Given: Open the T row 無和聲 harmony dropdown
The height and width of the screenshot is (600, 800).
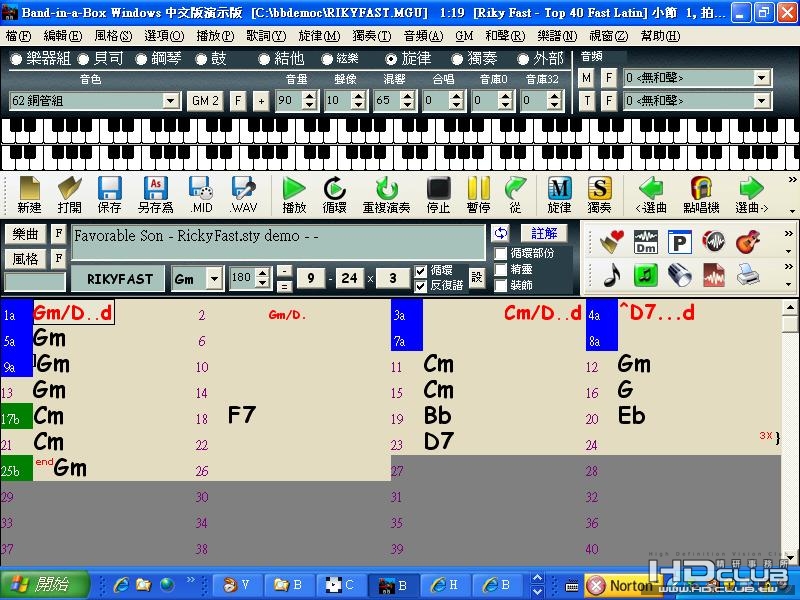Looking at the screenshot, I should tap(761, 101).
